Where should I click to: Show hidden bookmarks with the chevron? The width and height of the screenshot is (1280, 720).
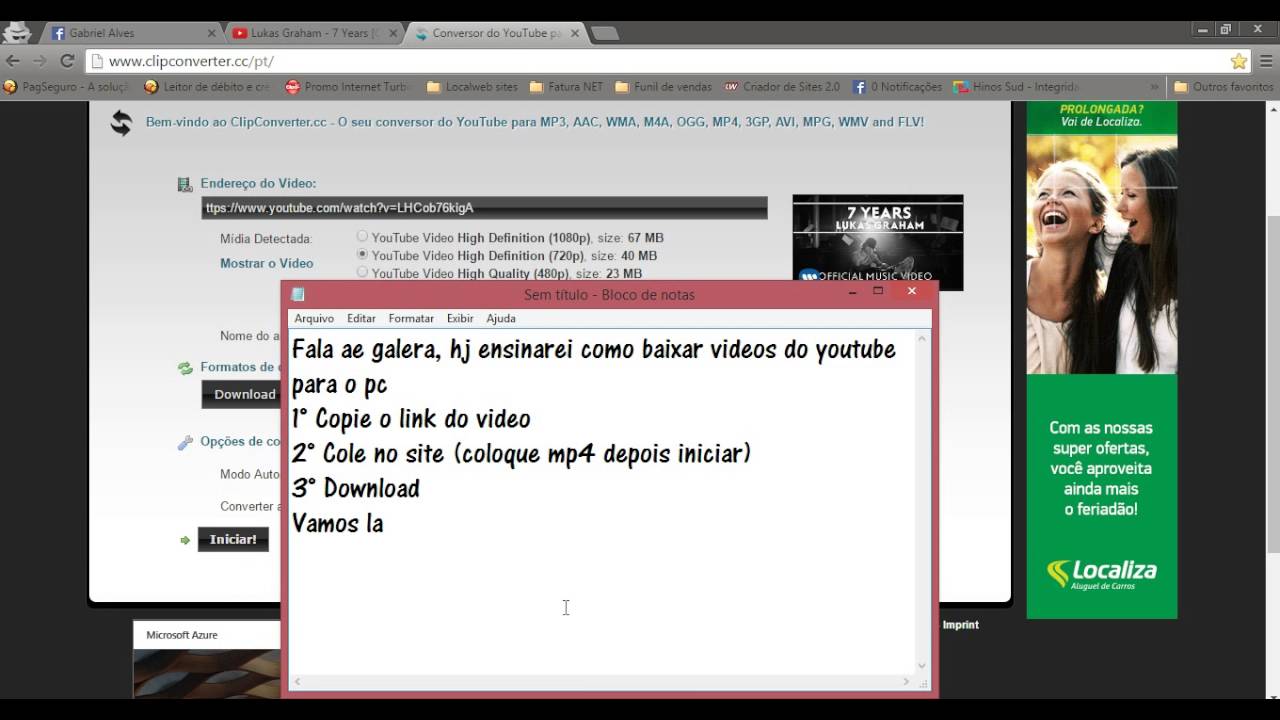click(1155, 87)
